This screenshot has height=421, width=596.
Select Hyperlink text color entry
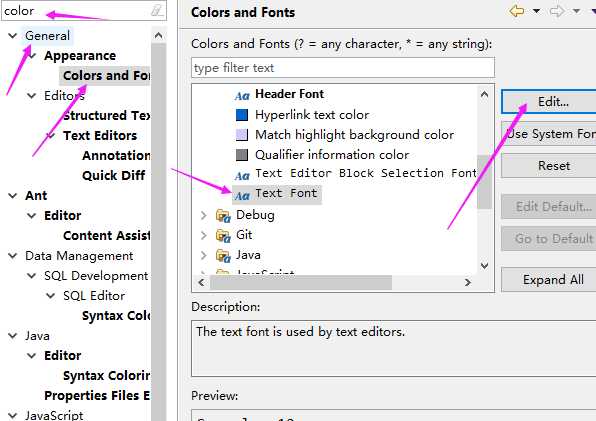[x=312, y=115]
